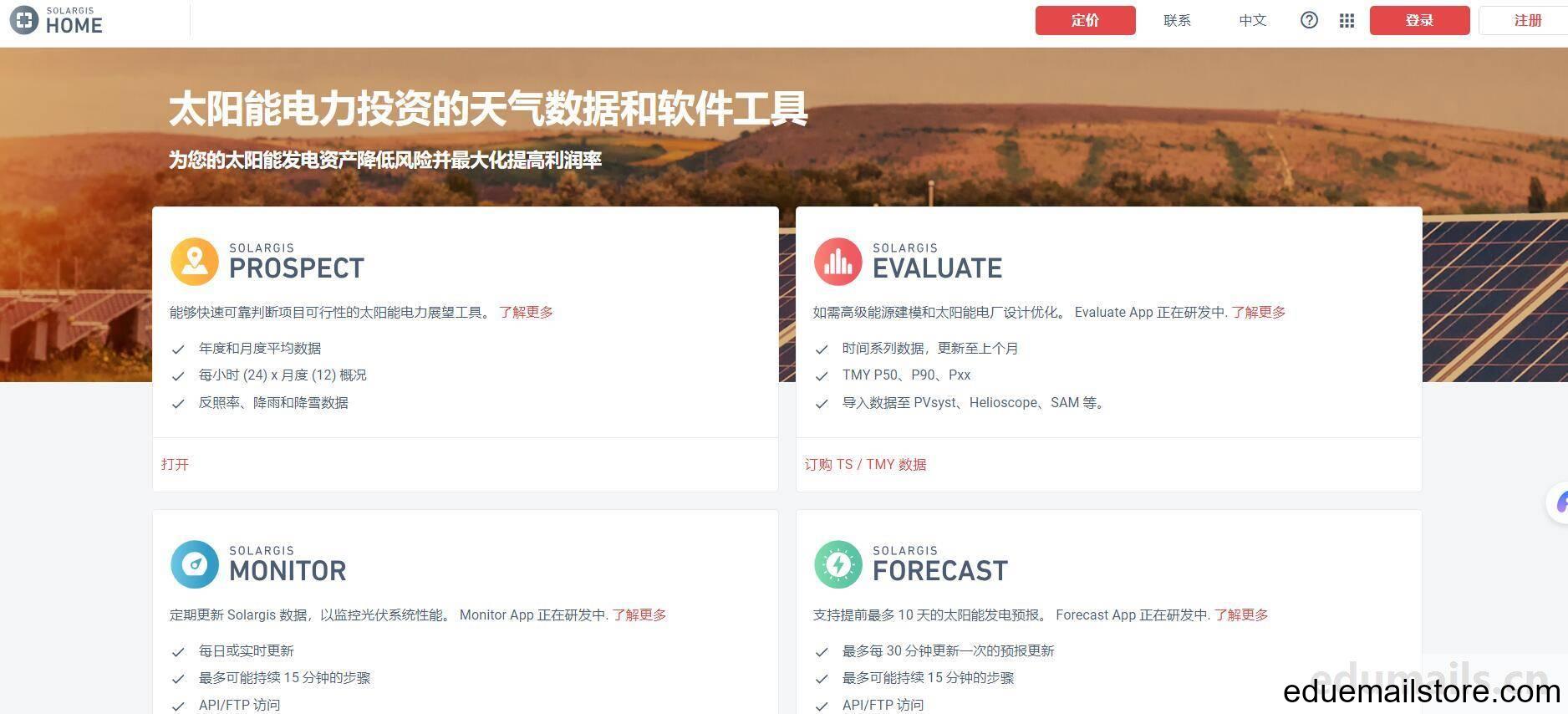This screenshot has height=714, width=1568.
Task: Click the headline 太阳能电力投资的天气数据和软件工具
Action: point(488,109)
